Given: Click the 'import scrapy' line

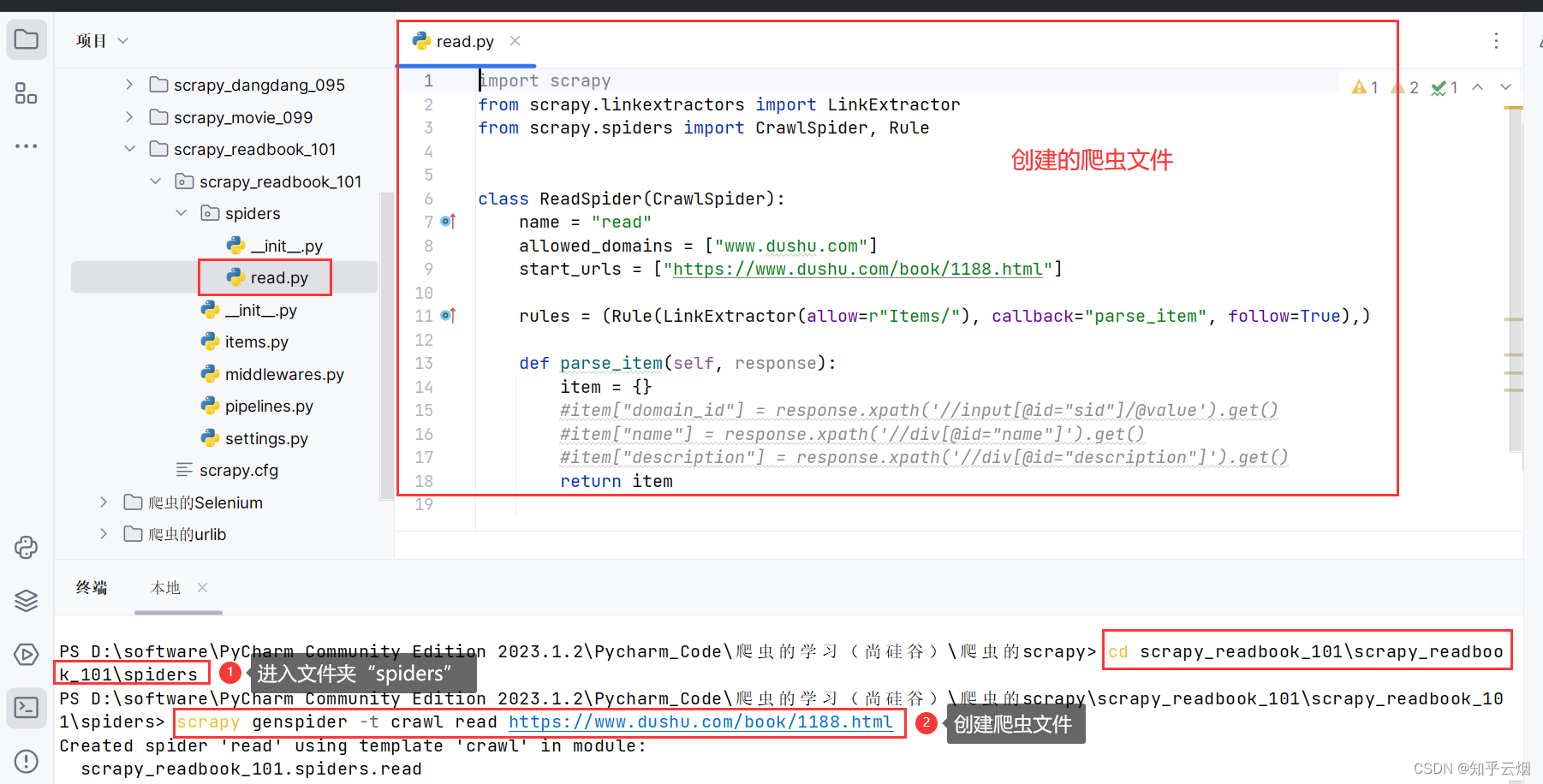Looking at the screenshot, I should 545,80.
